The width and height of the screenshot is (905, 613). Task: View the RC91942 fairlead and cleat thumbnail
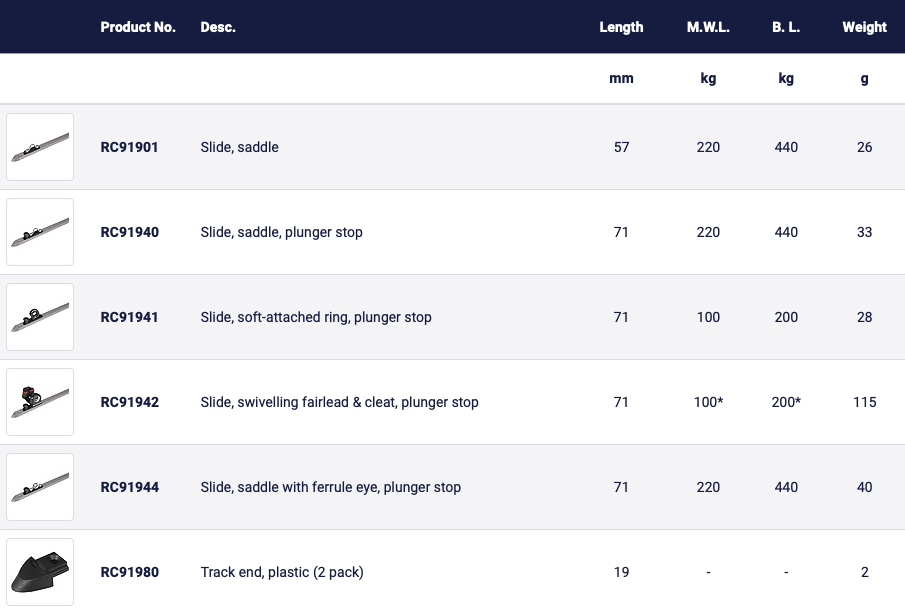(x=40, y=402)
